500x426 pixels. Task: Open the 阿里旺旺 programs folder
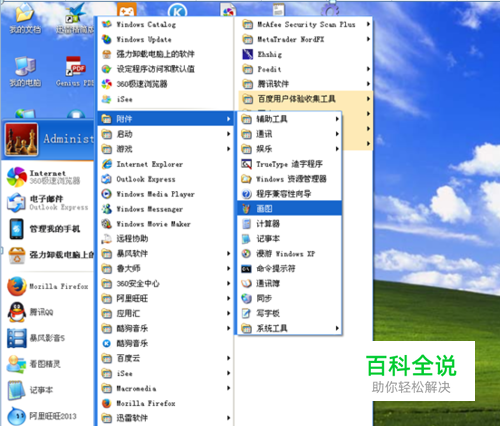click(166, 298)
